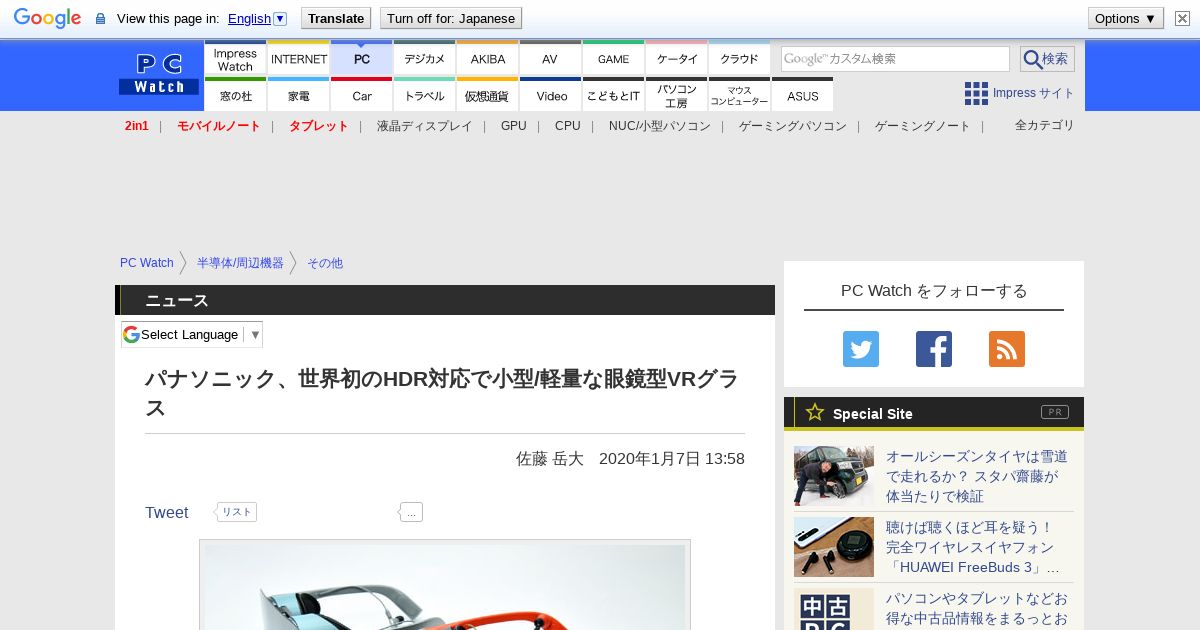
Task: Select the PC tab
Action: [362, 58]
